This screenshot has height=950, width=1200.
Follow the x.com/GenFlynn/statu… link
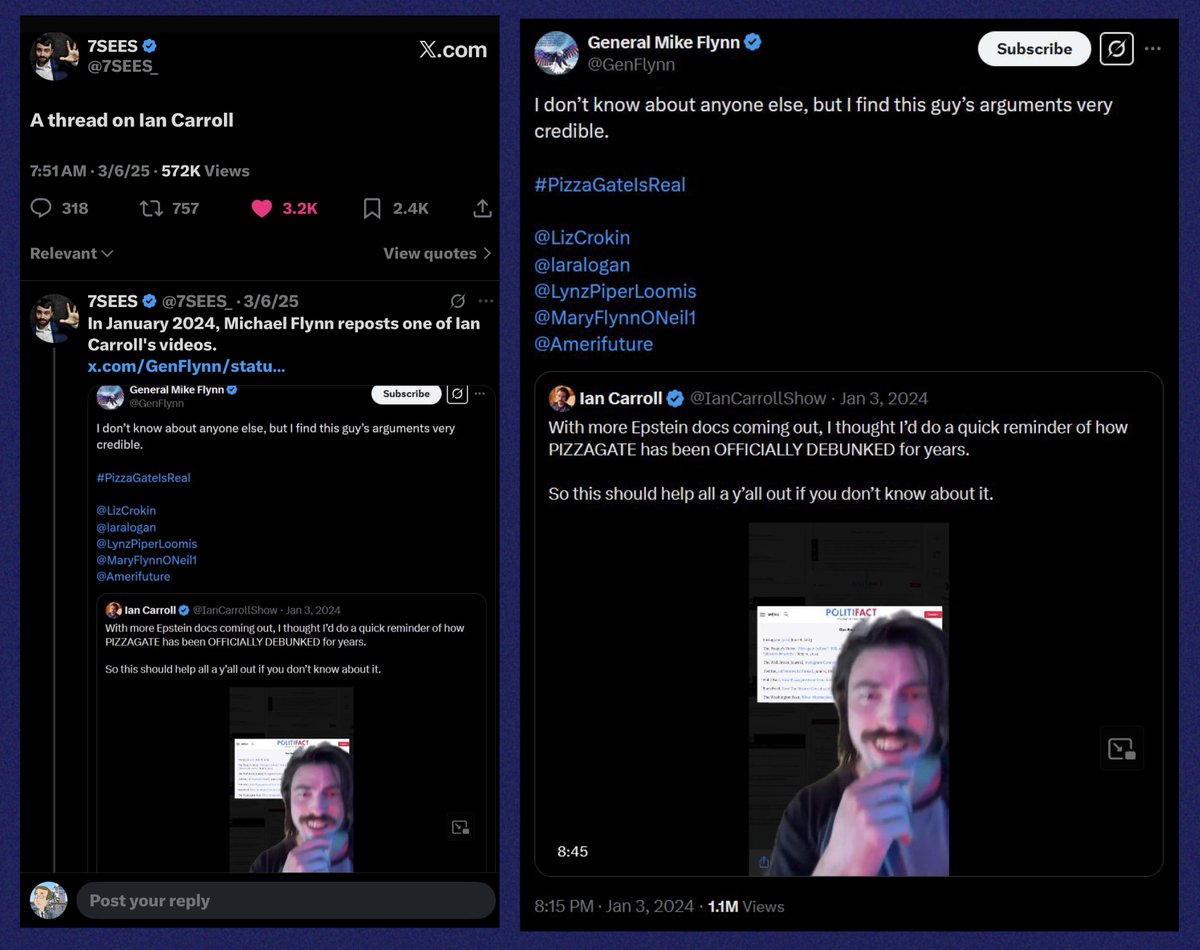tap(186, 367)
